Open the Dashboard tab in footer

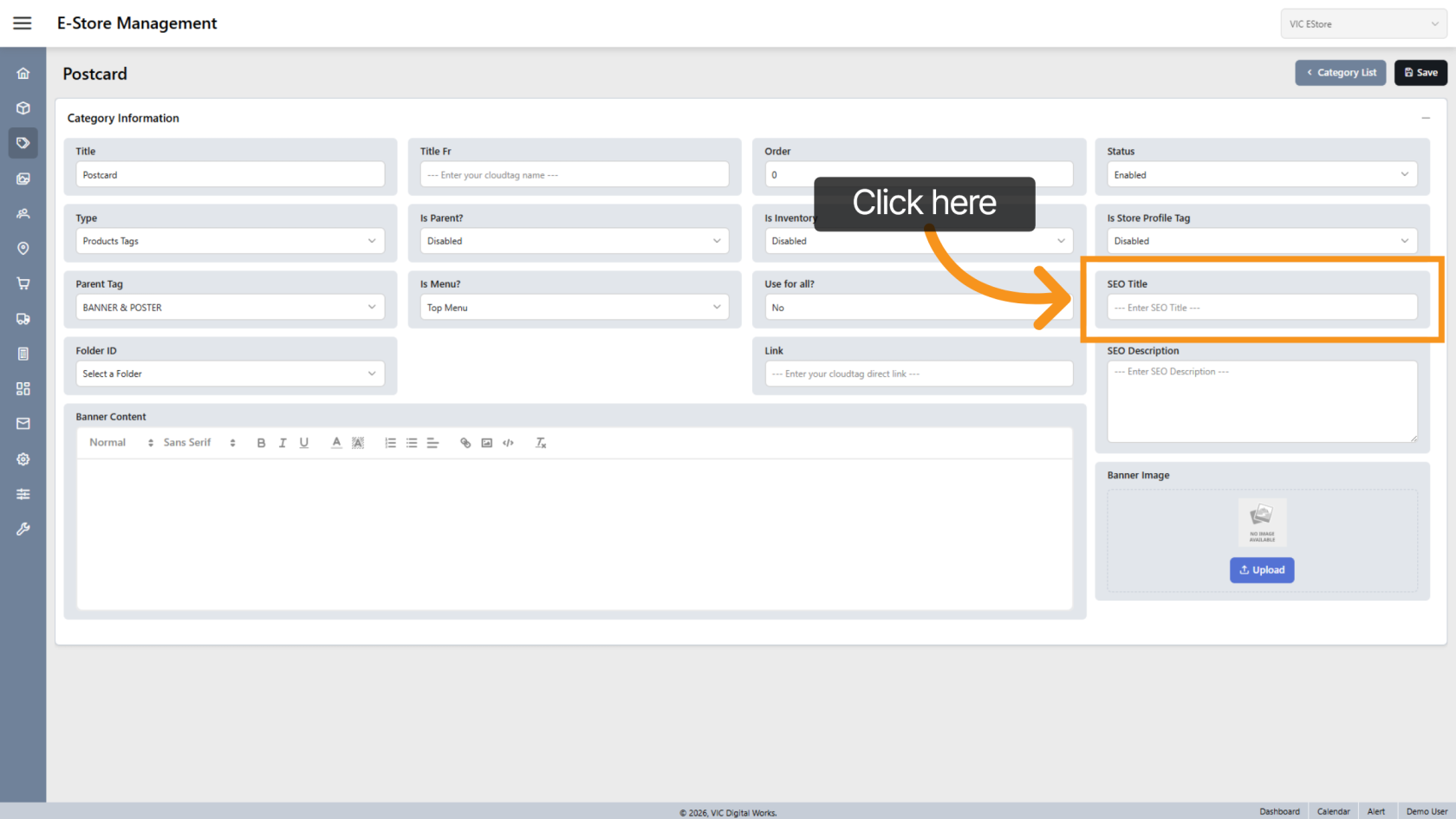(x=1279, y=811)
